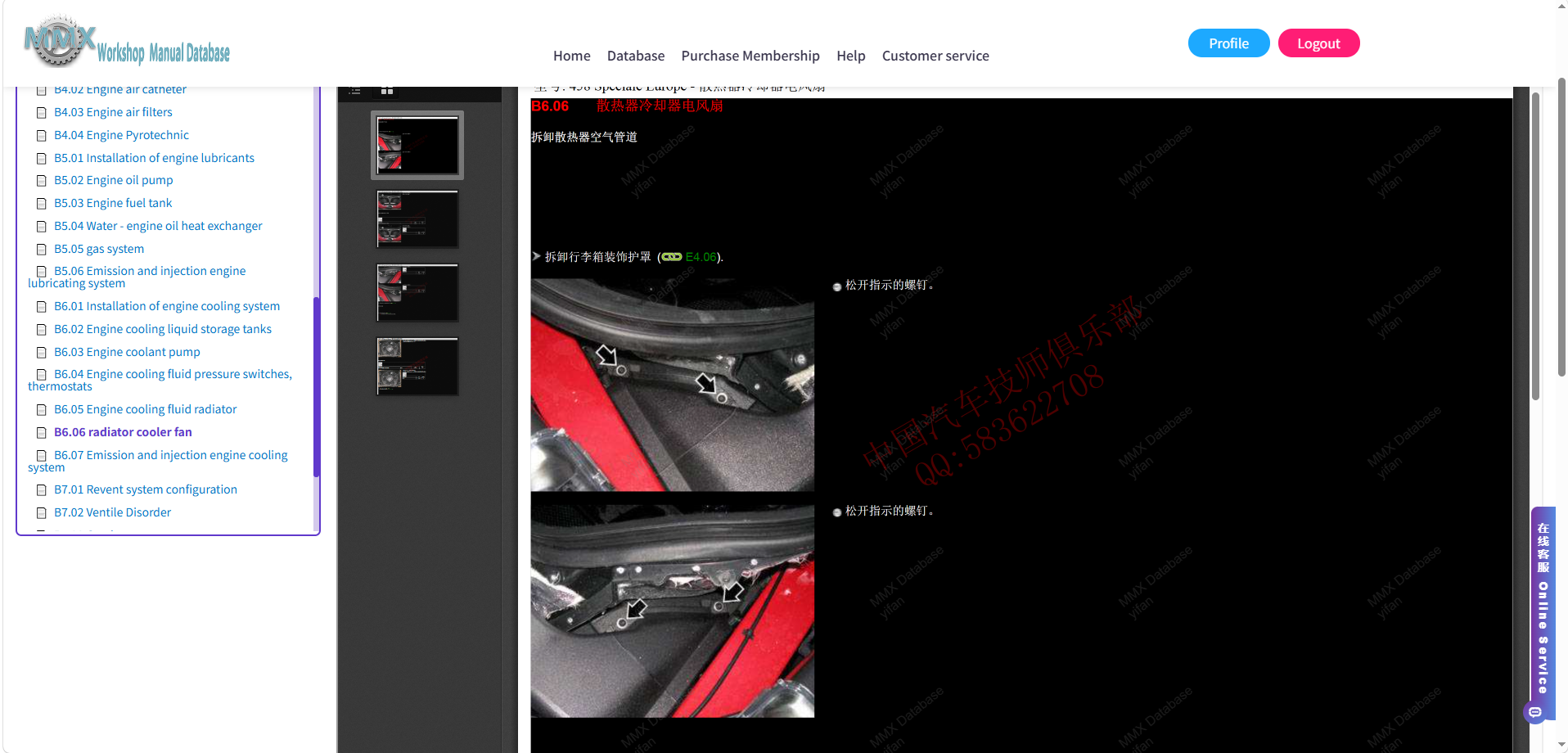The width and height of the screenshot is (1568, 753).
Task: Click document icon beside B5.05 gas system
Action: click(x=41, y=250)
